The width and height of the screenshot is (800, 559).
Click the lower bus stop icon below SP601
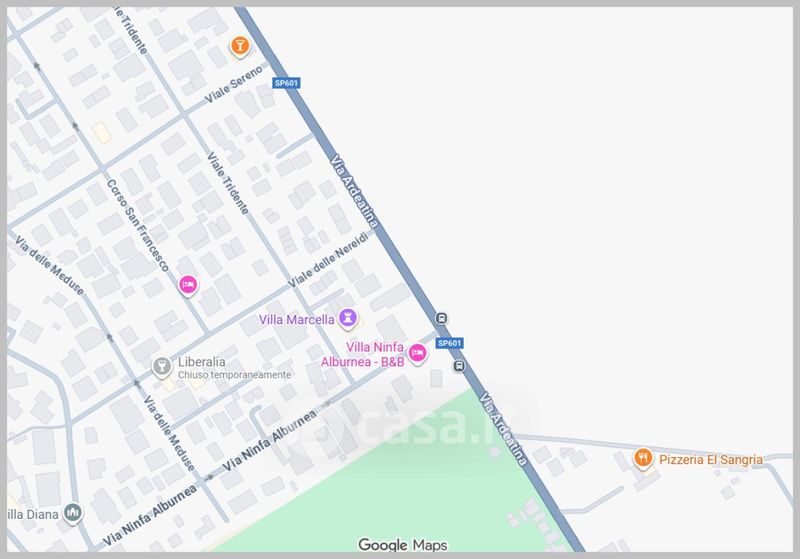point(459,366)
